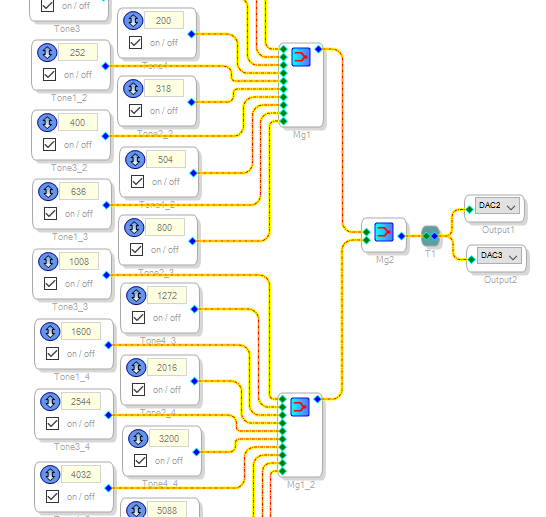Viewport: 546px width, 517px height.
Task: Toggle on/off checkbox for 4032 tone
Action: pos(53,496)
